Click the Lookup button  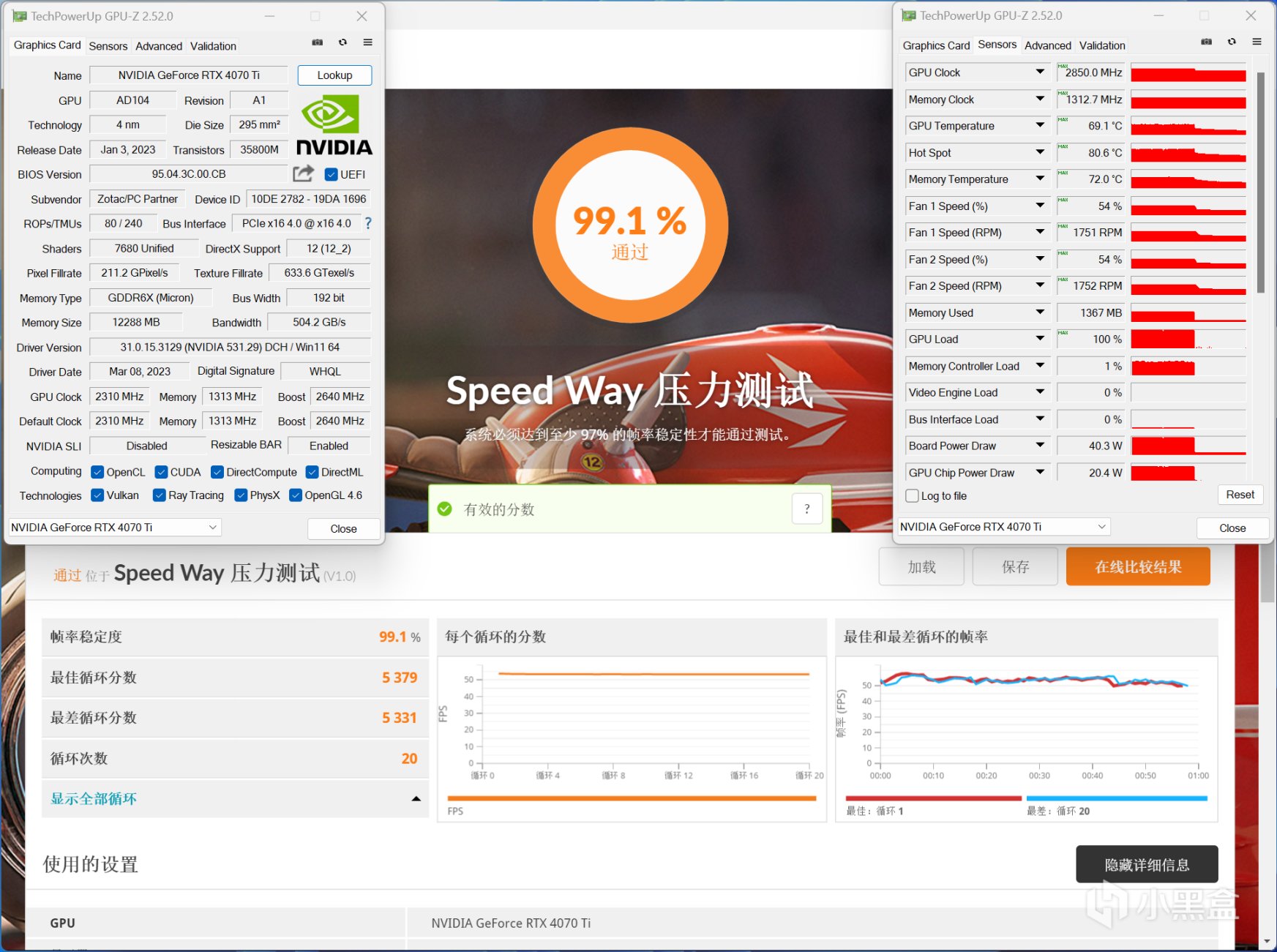point(334,75)
